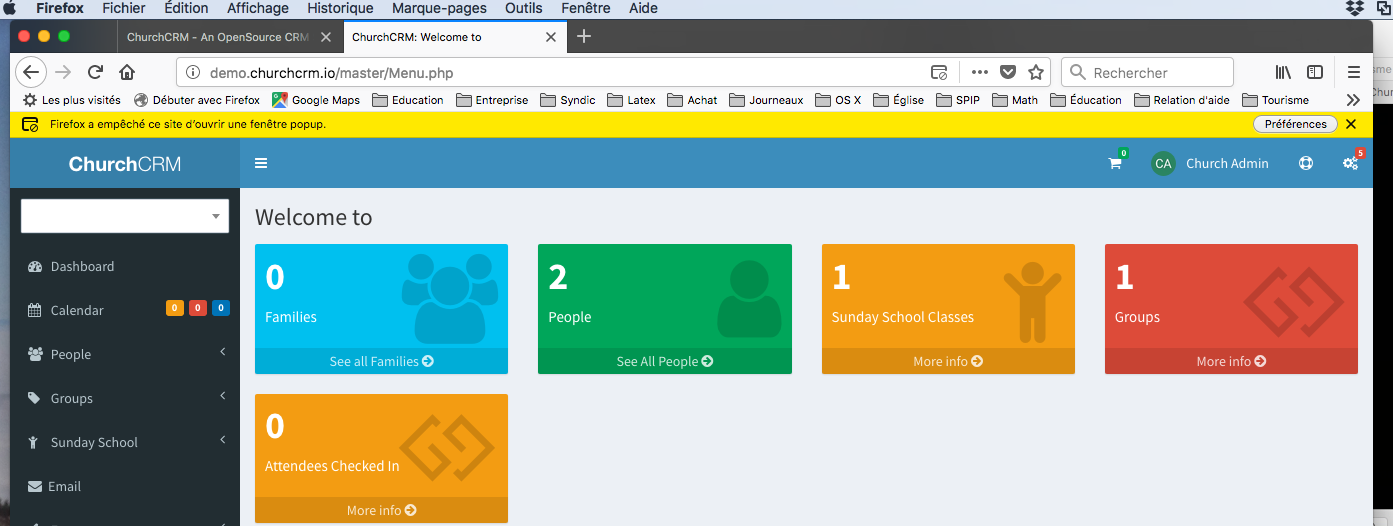Screen dimensions: 1393x526
Task: Open Débuter avec Firefox bookmark
Action: [x=197, y=100]
